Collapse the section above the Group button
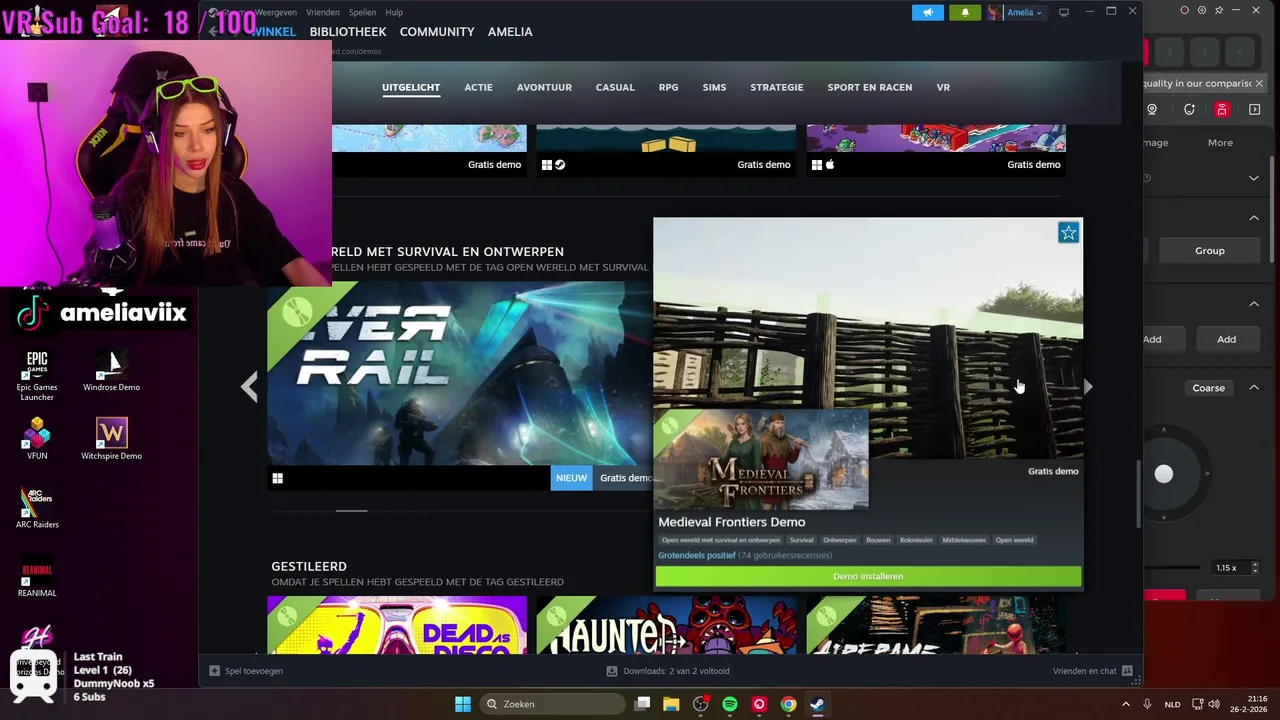Image resolution: width=1280 pixels, height=720 pixels. tap(1254, 218)
